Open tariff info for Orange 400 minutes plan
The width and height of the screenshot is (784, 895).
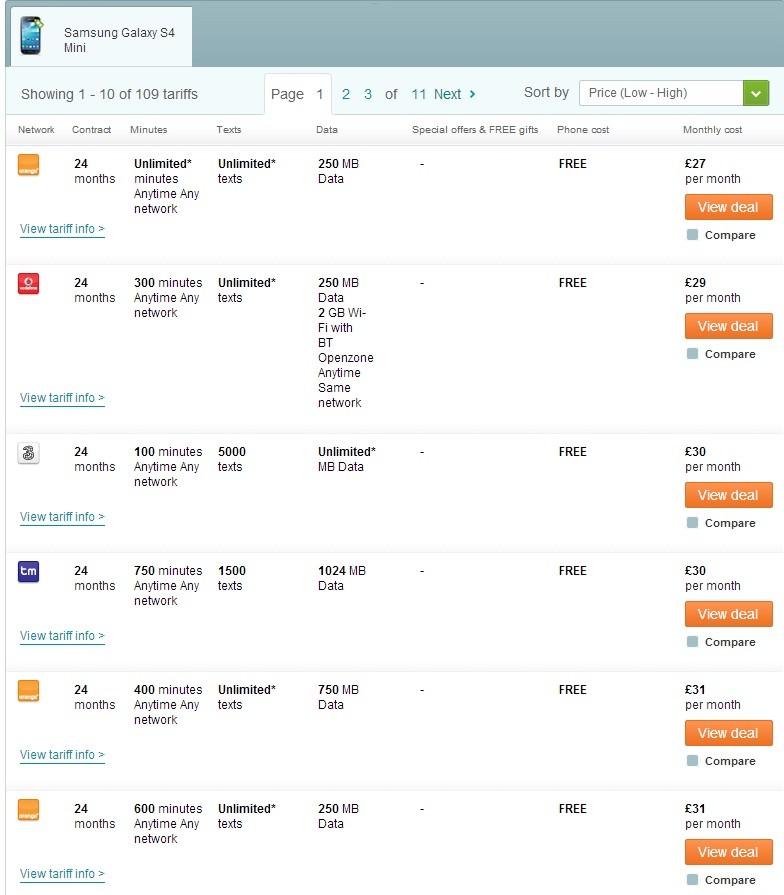62,755
